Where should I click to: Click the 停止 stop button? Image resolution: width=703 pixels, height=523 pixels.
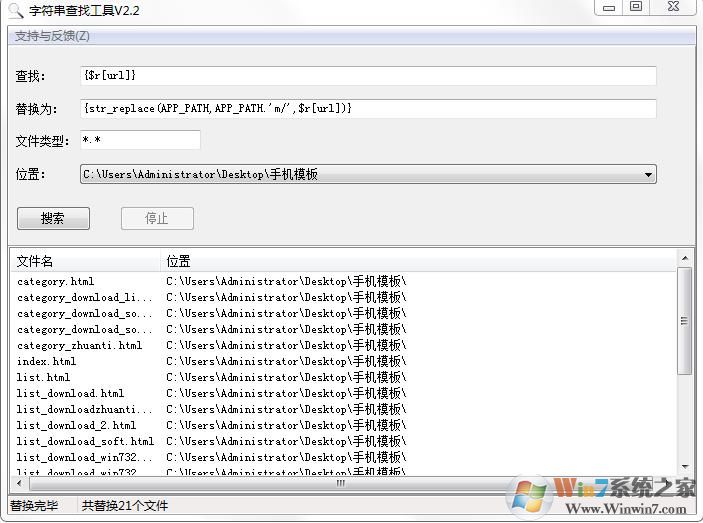point(157,218)
